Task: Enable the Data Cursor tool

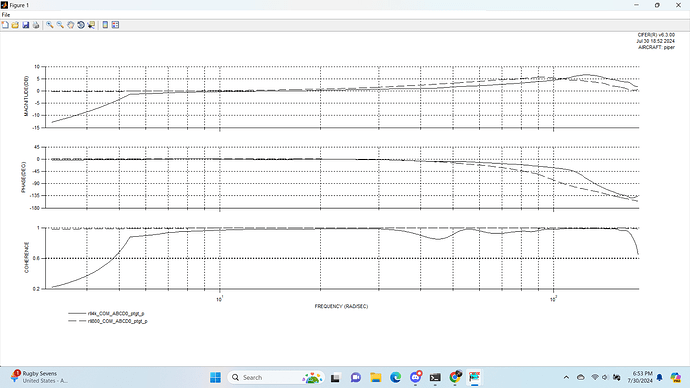Action: tap(91, 25)
